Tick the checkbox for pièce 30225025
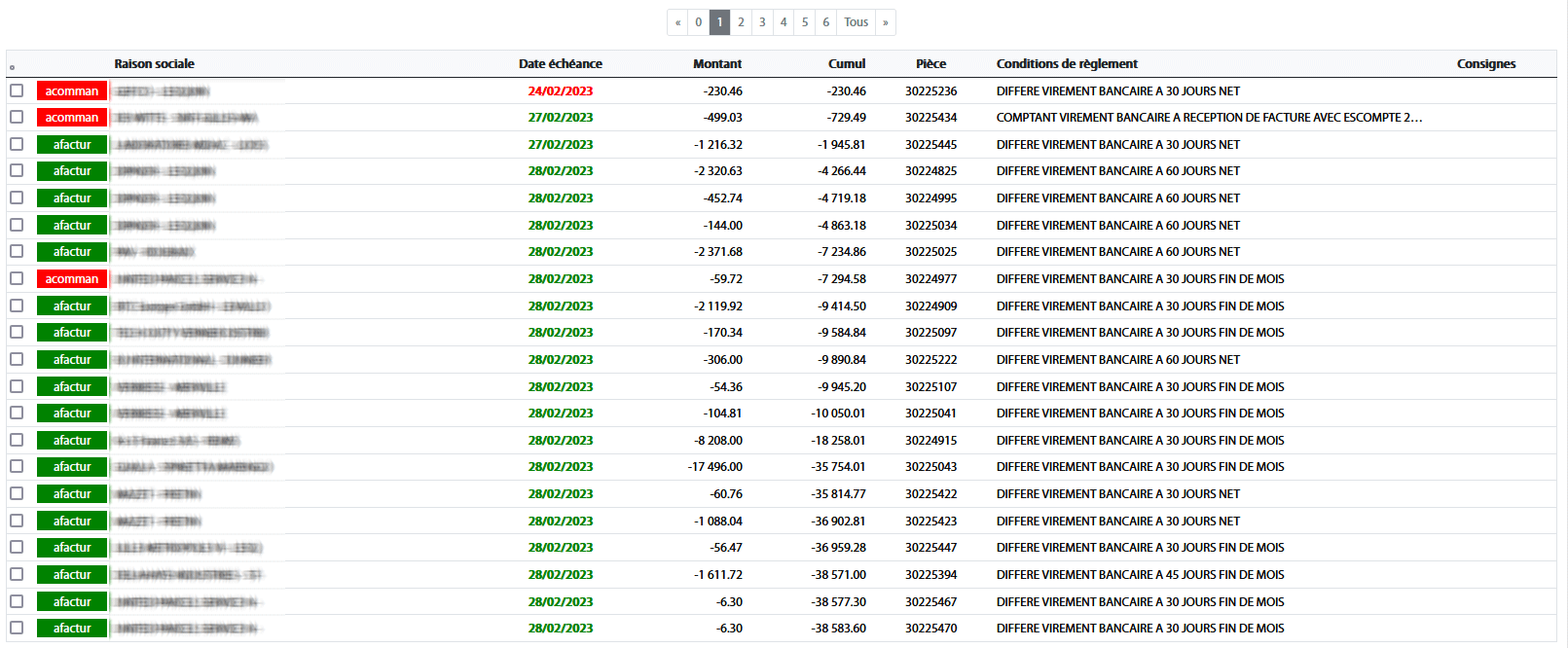Screen dimensions: 1568x648 (17, 251)
